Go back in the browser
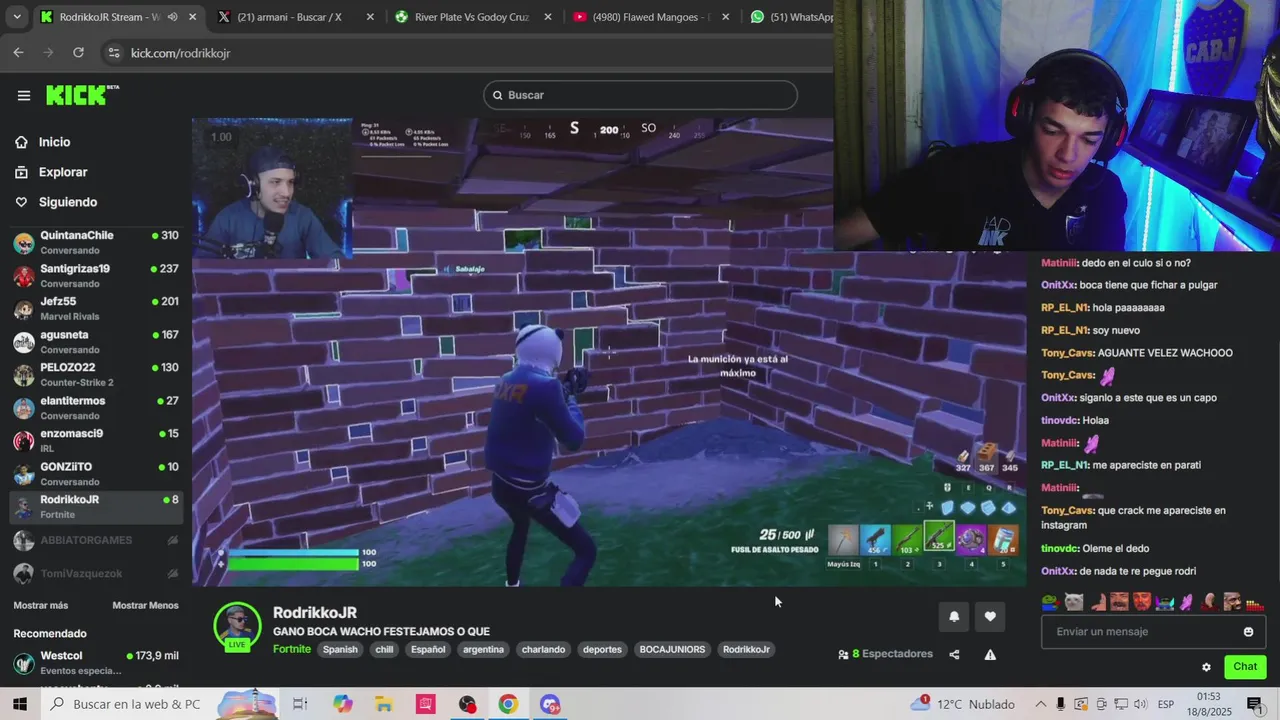The image size is (1280, 720). [x=18, y=53]
